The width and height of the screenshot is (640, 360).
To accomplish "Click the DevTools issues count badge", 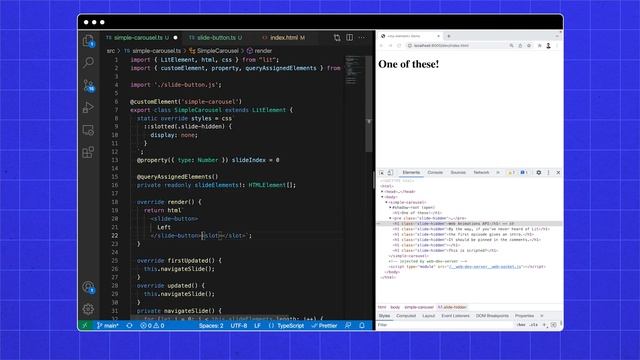I will coord(524,173).
